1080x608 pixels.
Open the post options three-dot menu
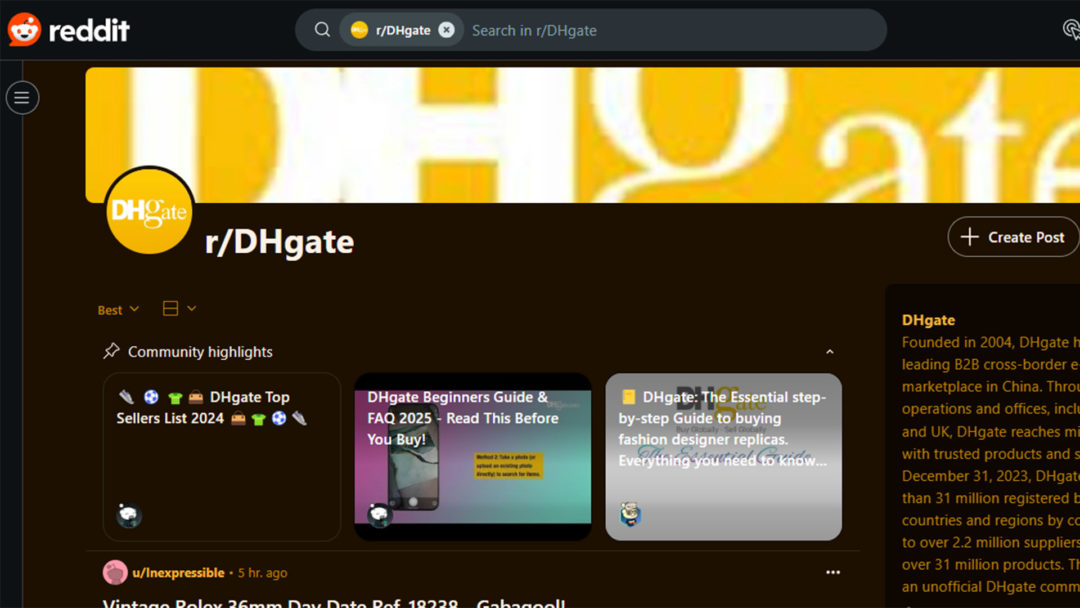833,572
